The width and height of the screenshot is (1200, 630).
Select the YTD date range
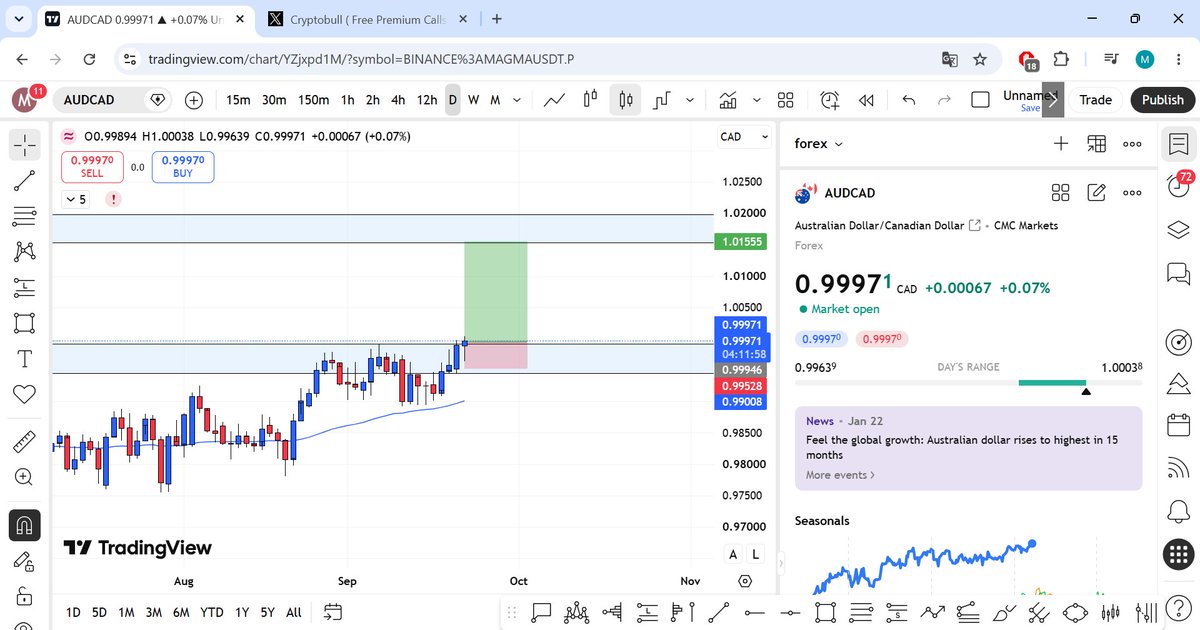tap(212, 612)
